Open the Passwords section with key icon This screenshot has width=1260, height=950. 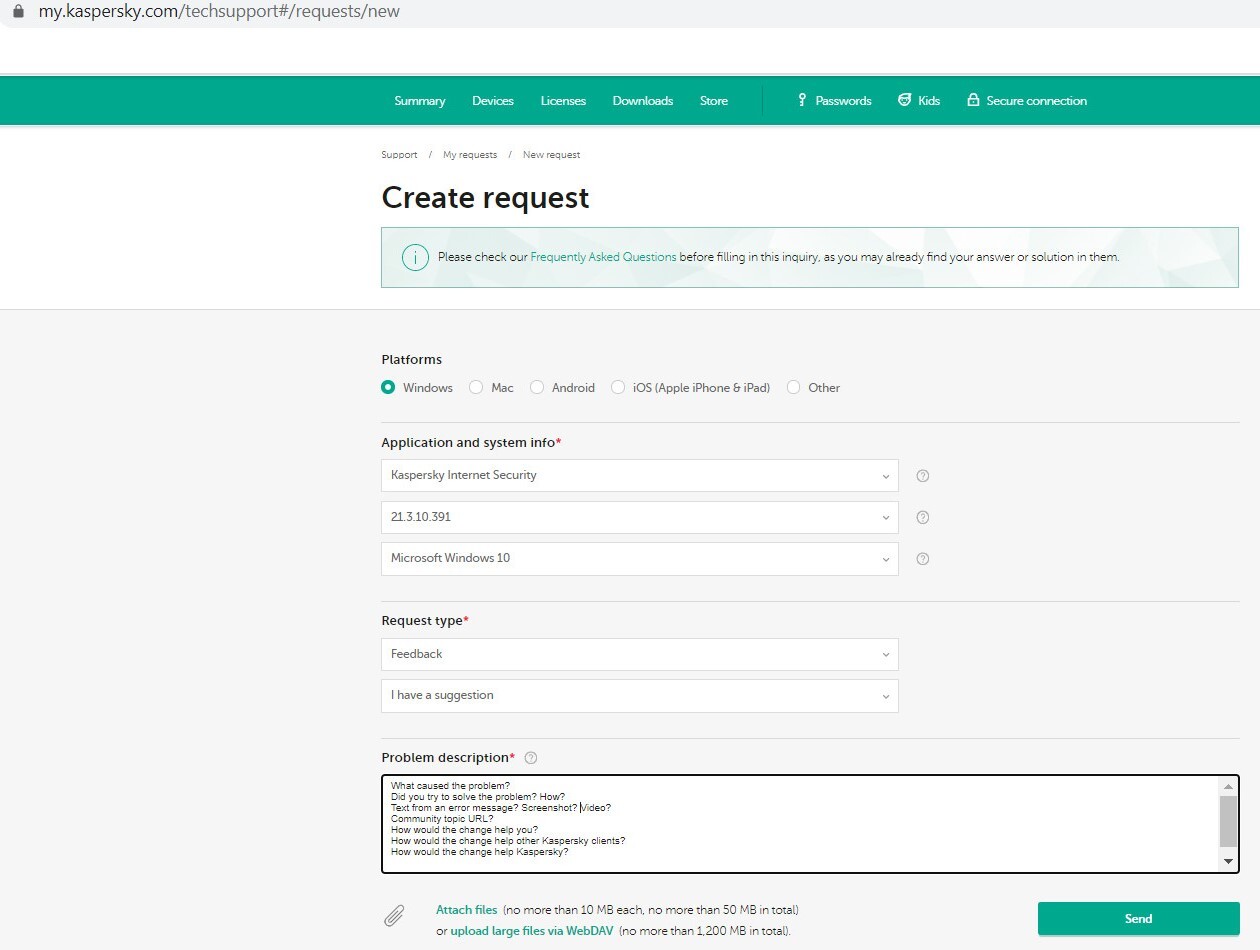833,101
